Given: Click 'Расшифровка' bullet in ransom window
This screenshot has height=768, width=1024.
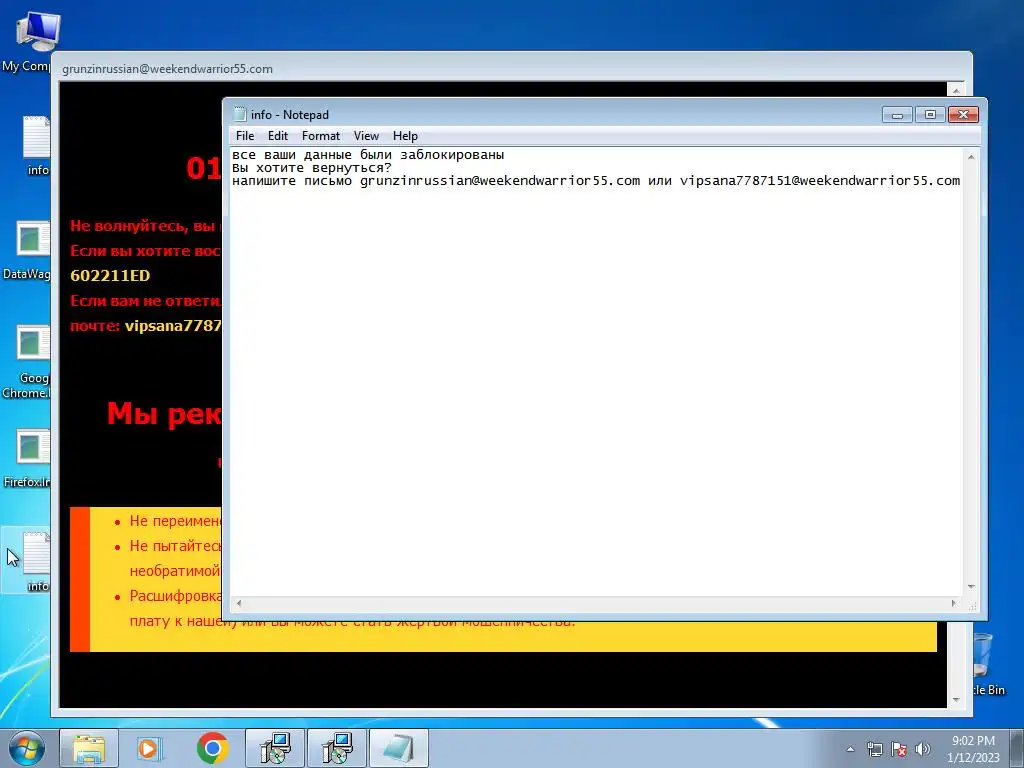Looking at the screenshot, I should point(175,596).
